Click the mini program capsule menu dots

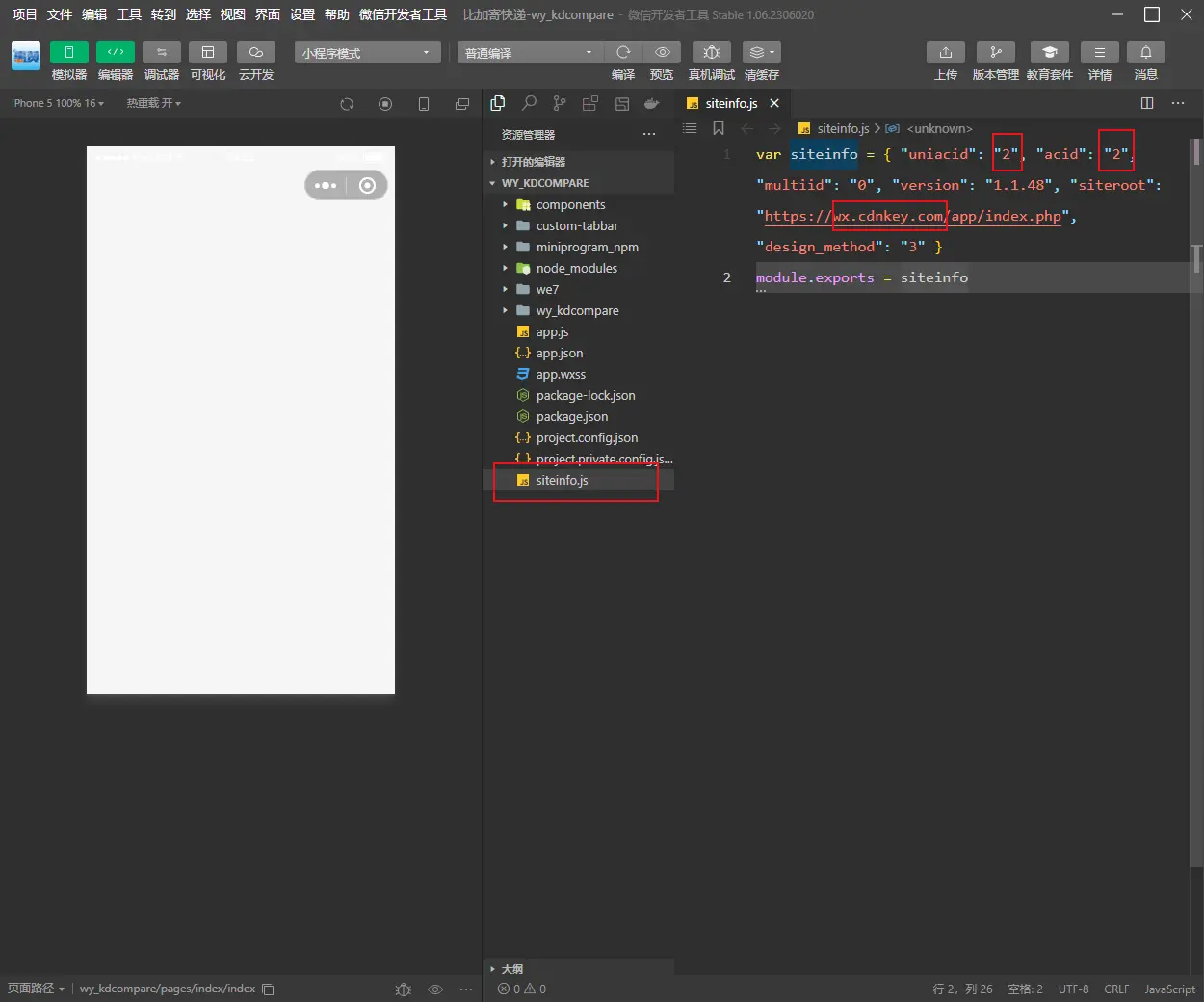point(326,185)
